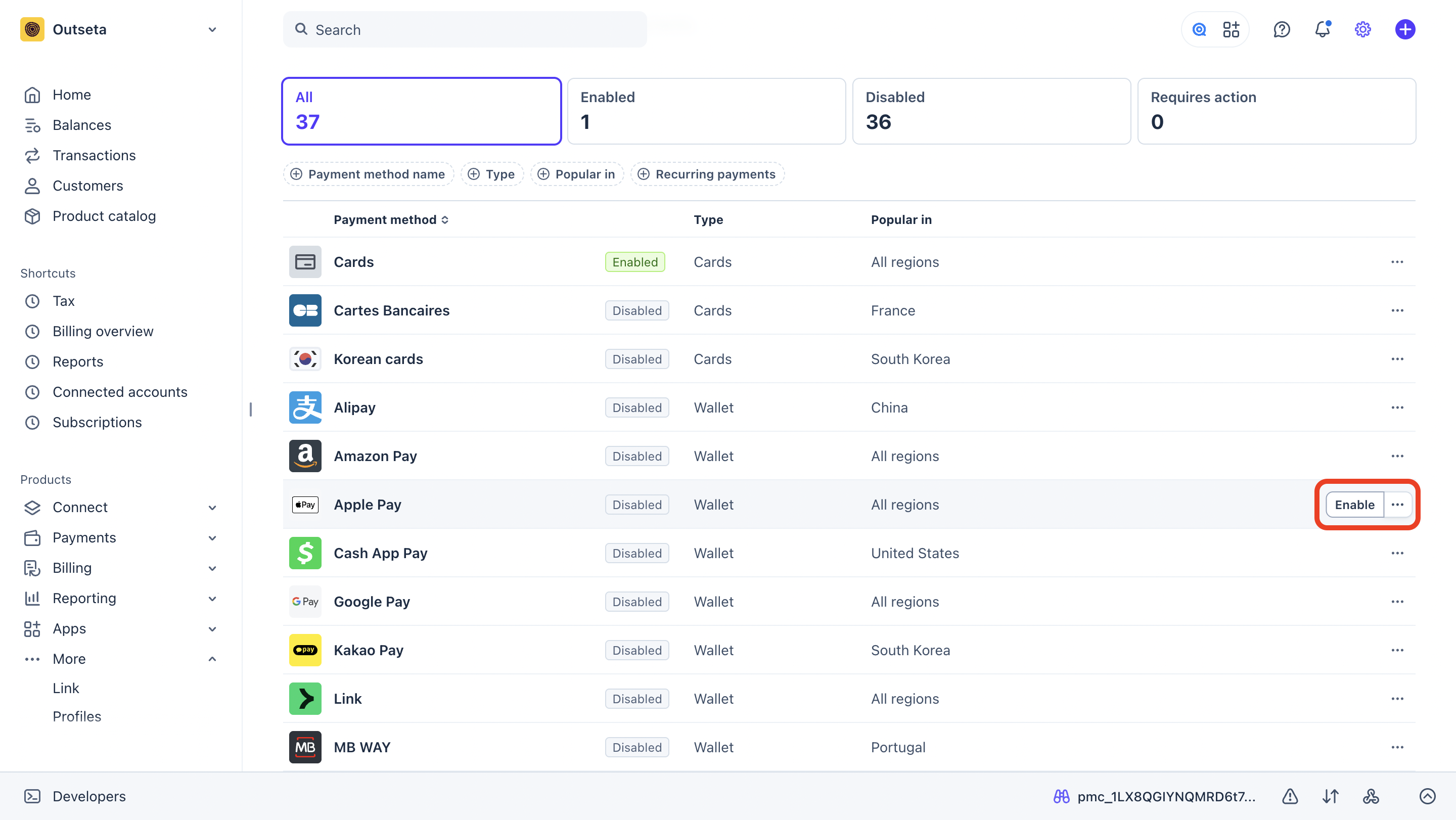
Task: Click the Apple Pay logo icon
Action: click(x=305, y=505)
